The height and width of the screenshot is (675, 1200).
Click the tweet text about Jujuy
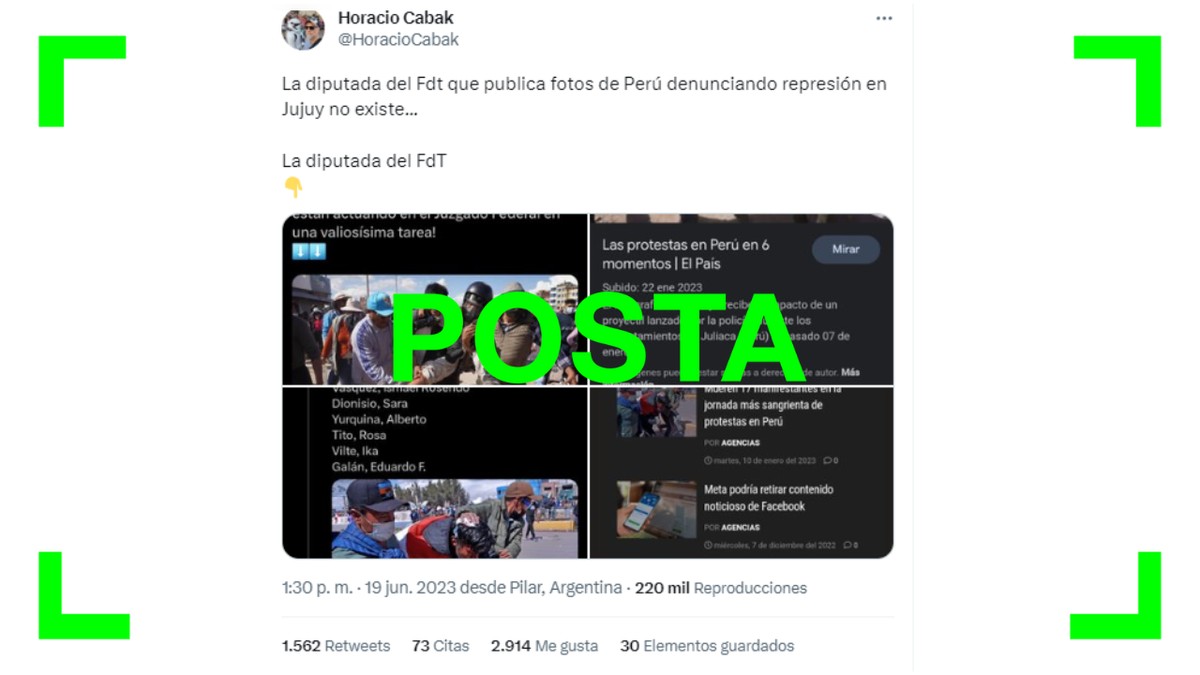pos(584,96)
